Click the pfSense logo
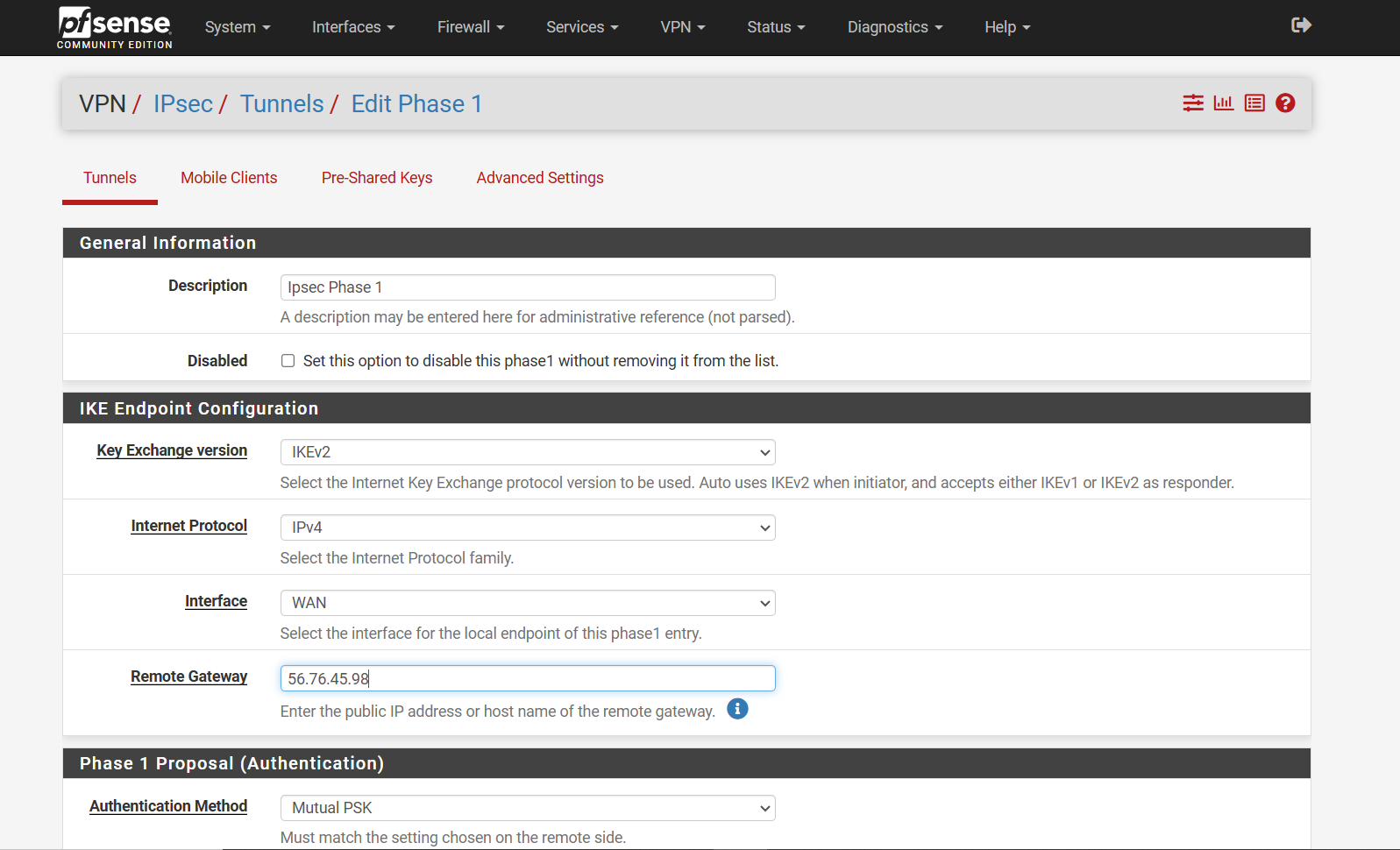Image resolution: width=1400 pixels, height=850 pixels. click(x=115, y=27)
